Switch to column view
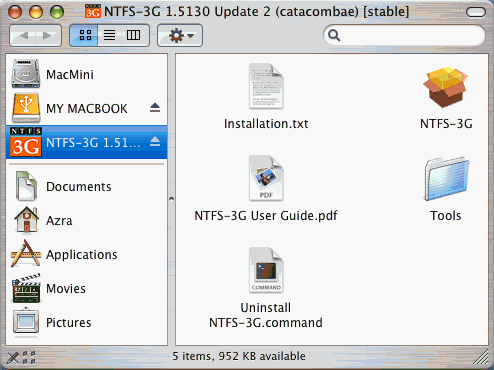The width and height of the screenshot is (494, 370). click(x=134, y=35)
